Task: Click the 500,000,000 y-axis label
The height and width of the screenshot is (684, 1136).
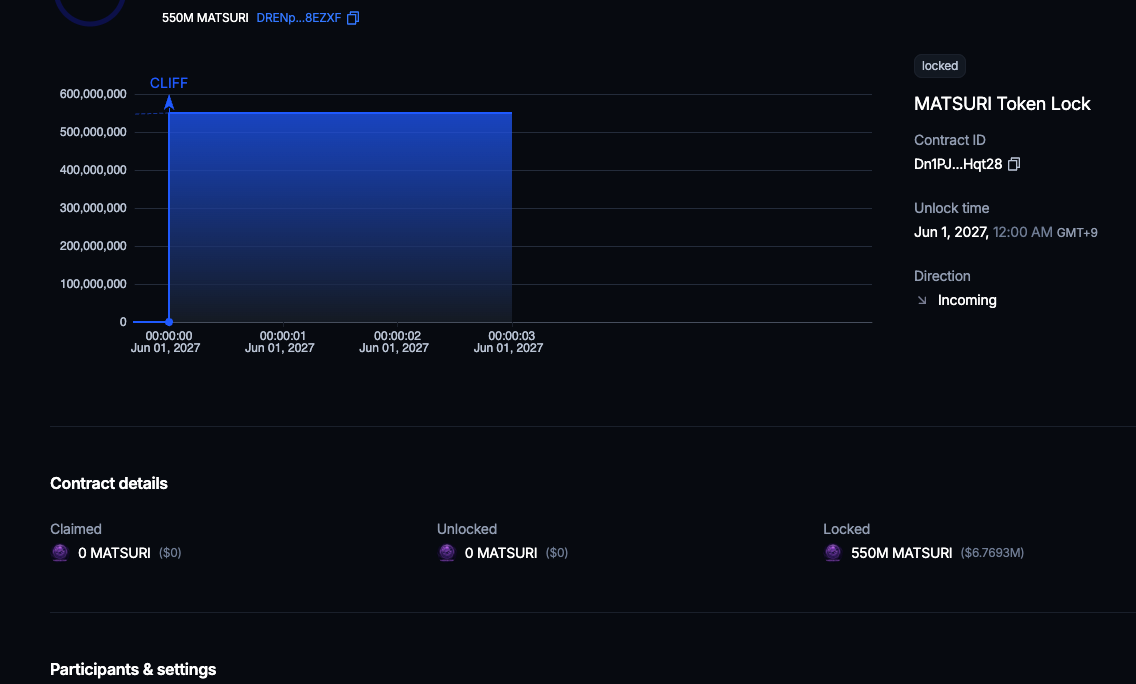Action: [x=93, y=132]
